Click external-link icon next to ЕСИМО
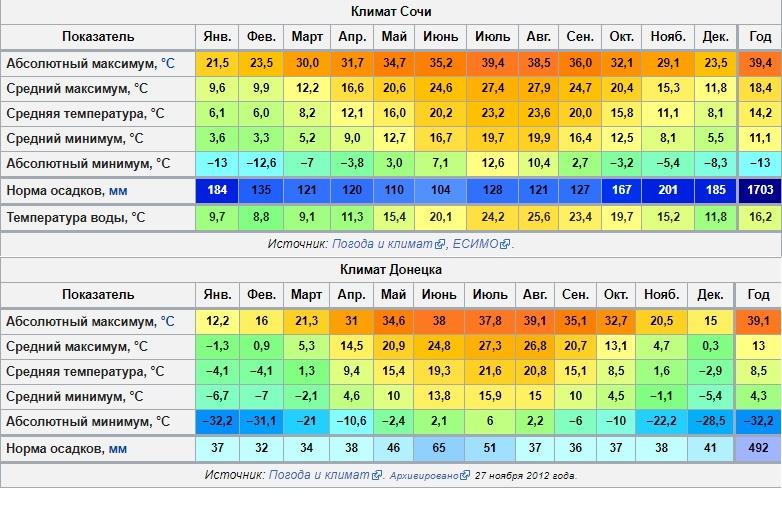The height and width of the screenshot is (521, 782). (505, 244)
